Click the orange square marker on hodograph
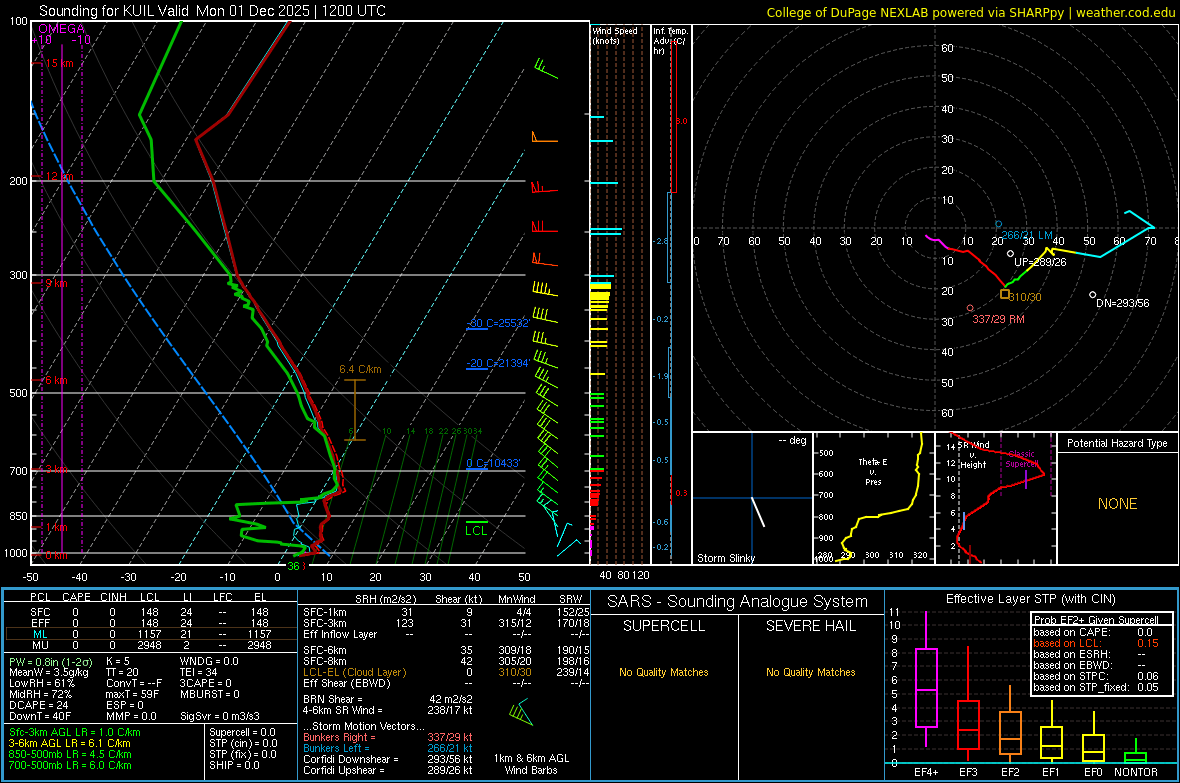1180x783 pixels. coord(1005,294)
